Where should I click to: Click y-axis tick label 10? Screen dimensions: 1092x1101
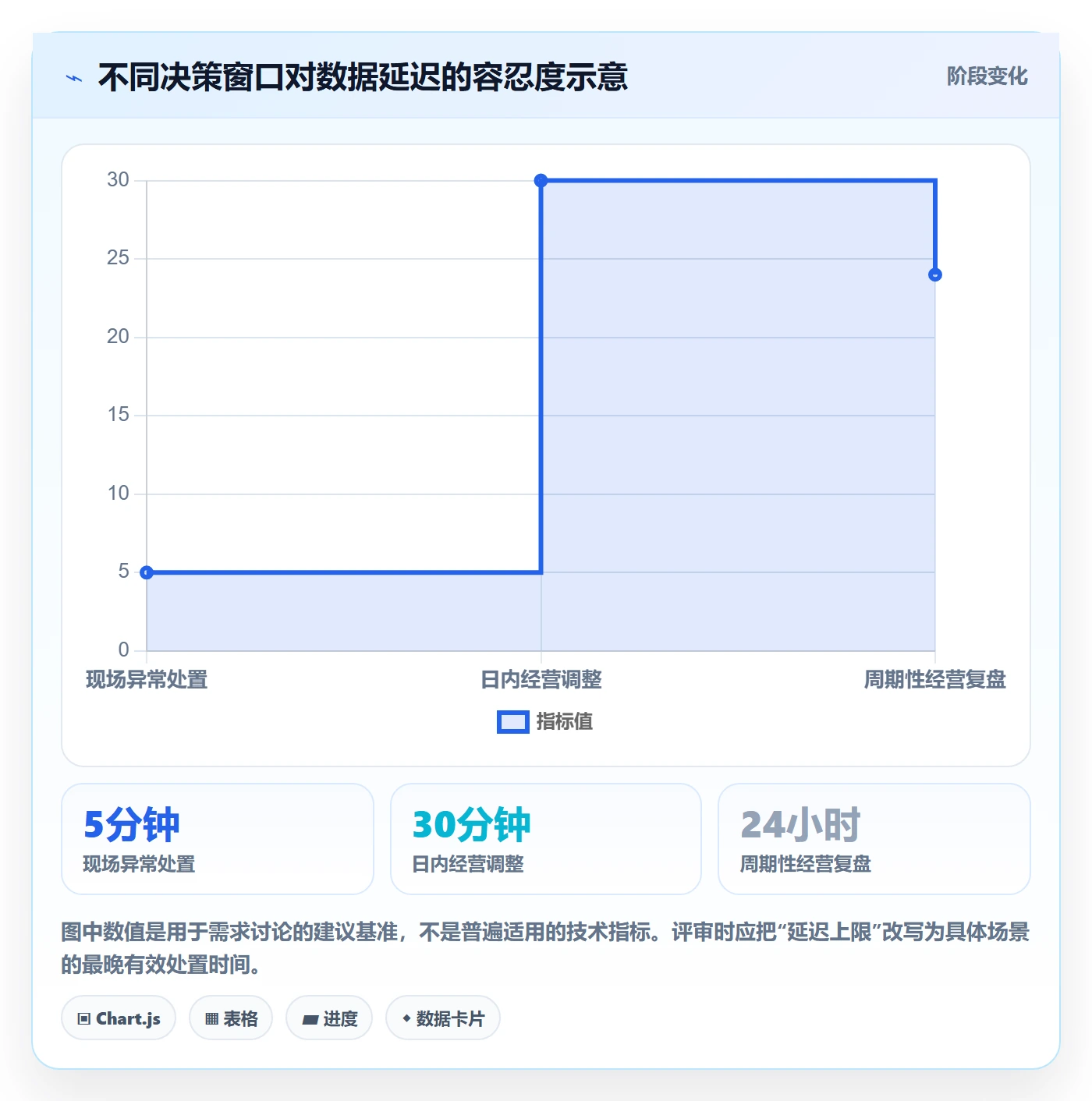[118, 494]
